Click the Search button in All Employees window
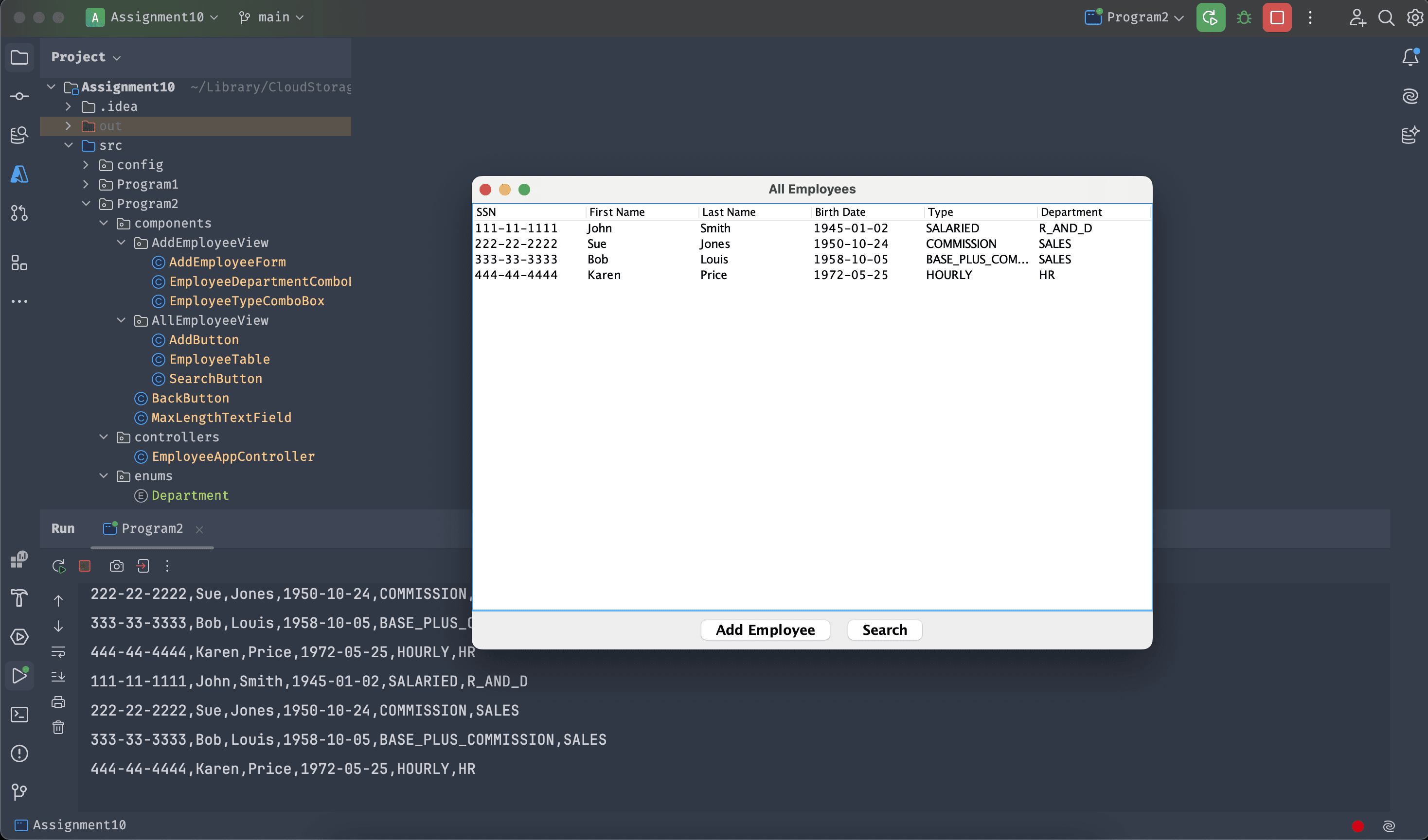The height and width of the screenshot is (840, 1428). coord(885,630)
